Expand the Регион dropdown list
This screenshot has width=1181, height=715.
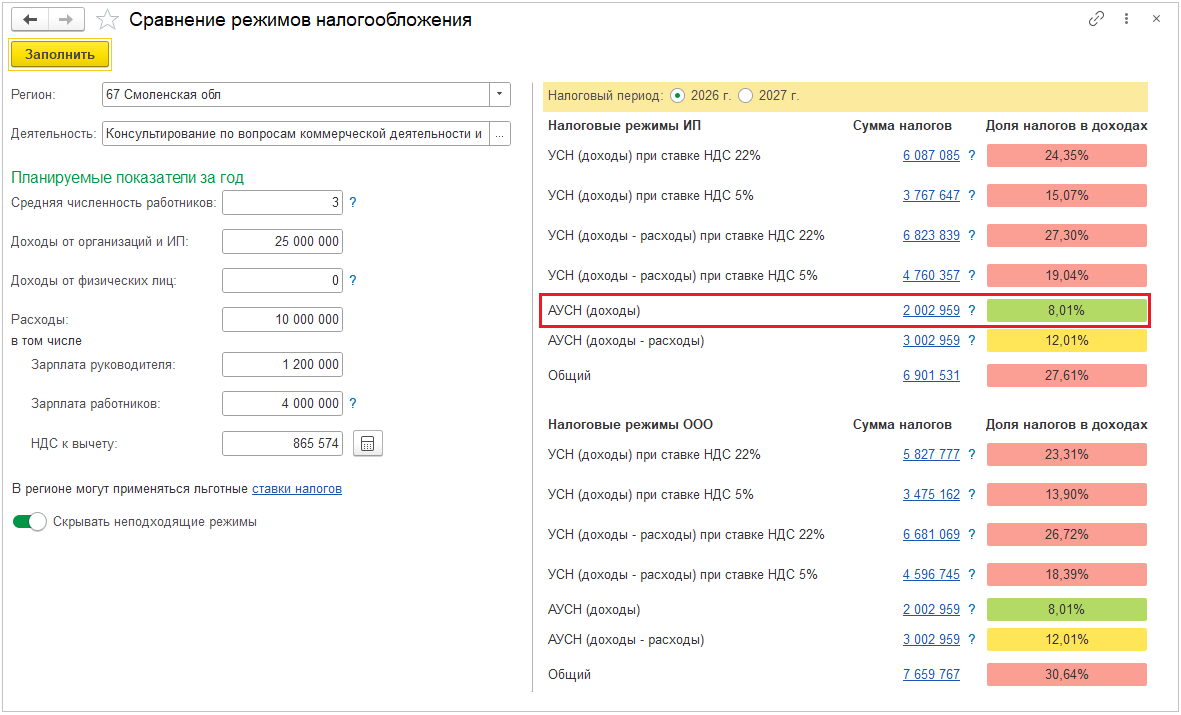[499, 95]
